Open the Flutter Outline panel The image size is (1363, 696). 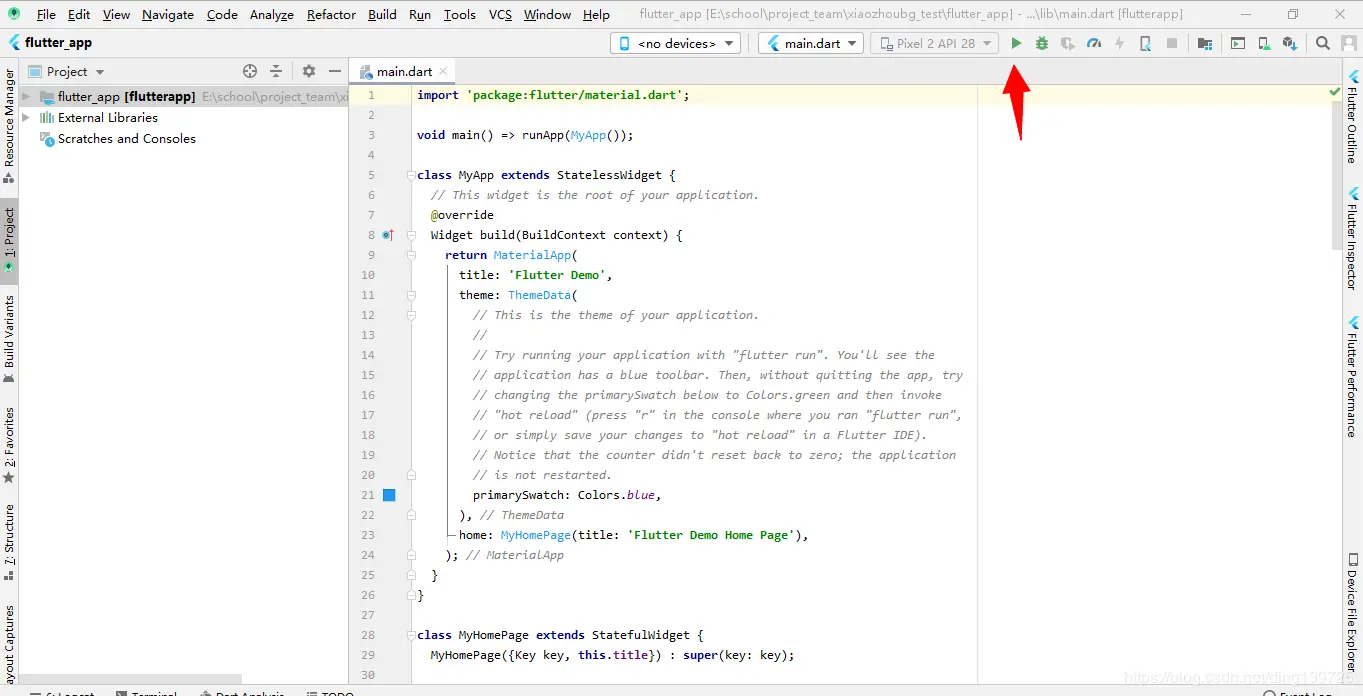click(x=1353, y=116)
